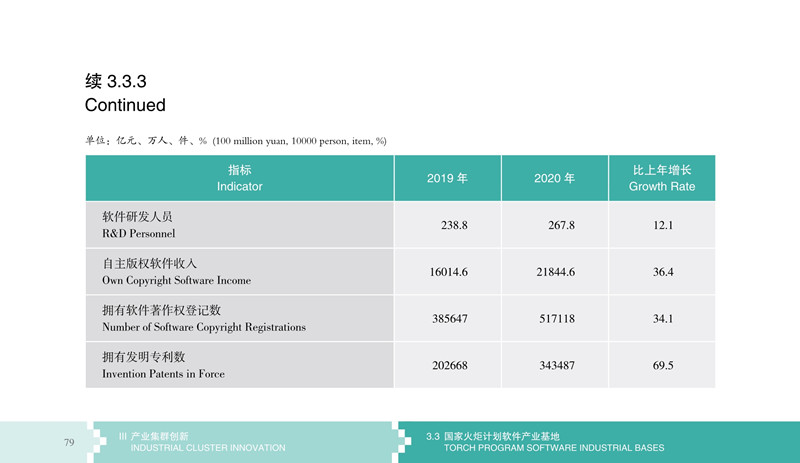Select 'Invention Patents in Force' label
800x463 pixels.
pyautogui.click(x=163, y=374)
